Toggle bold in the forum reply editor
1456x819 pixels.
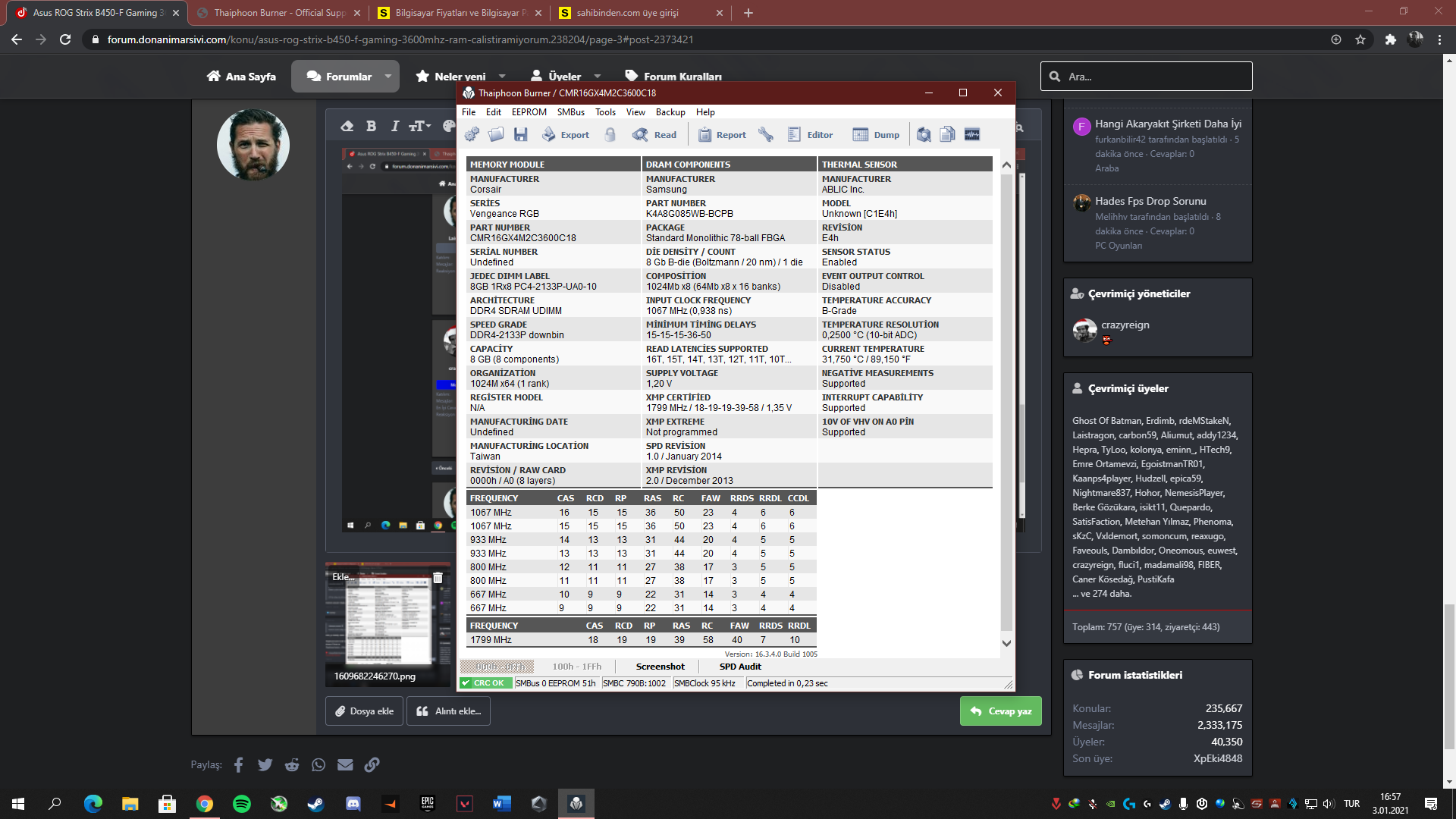(x=371, y=126)
